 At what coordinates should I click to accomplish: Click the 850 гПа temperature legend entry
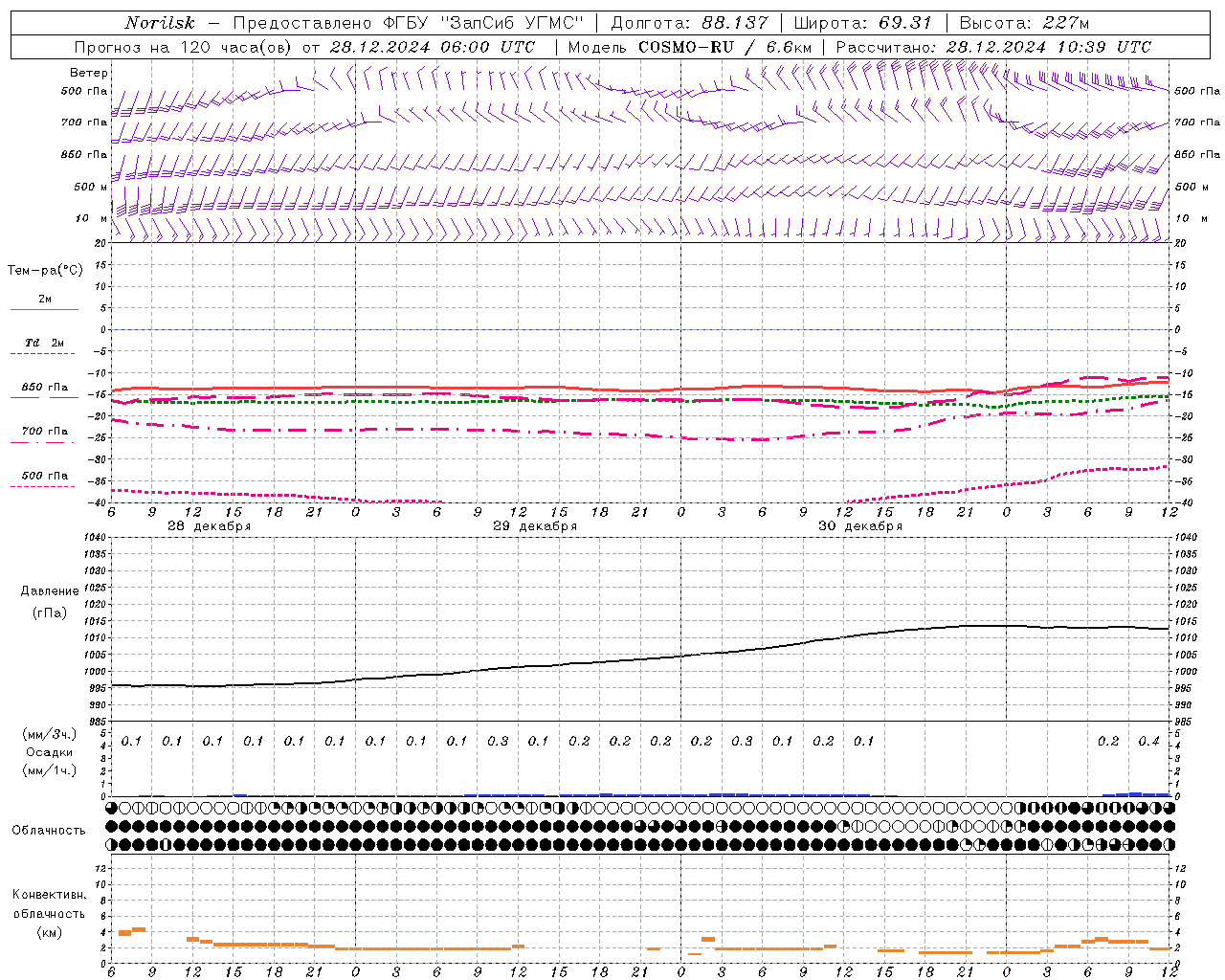click(45, 388)
